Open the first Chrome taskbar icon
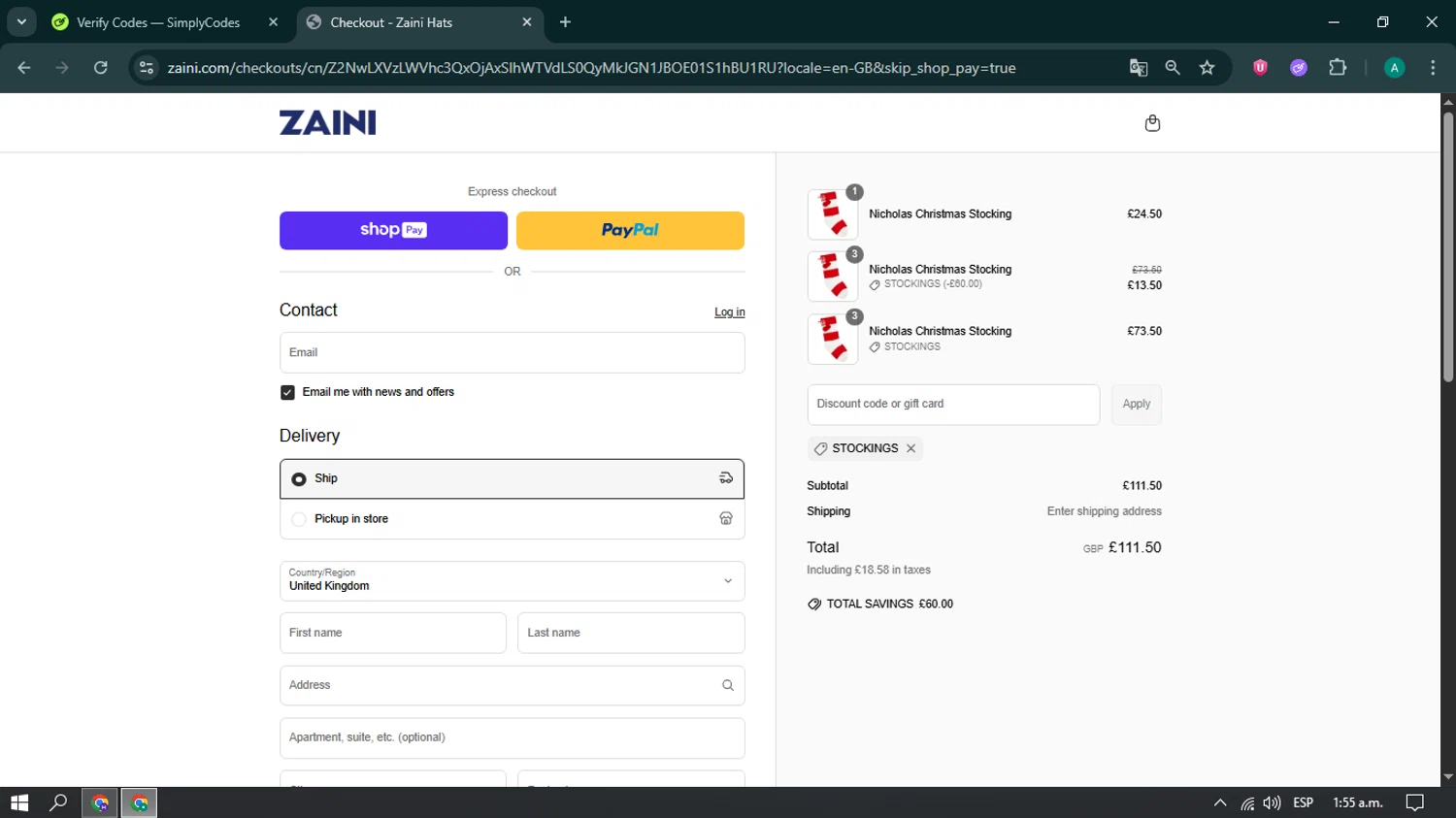 pos(100,802)
